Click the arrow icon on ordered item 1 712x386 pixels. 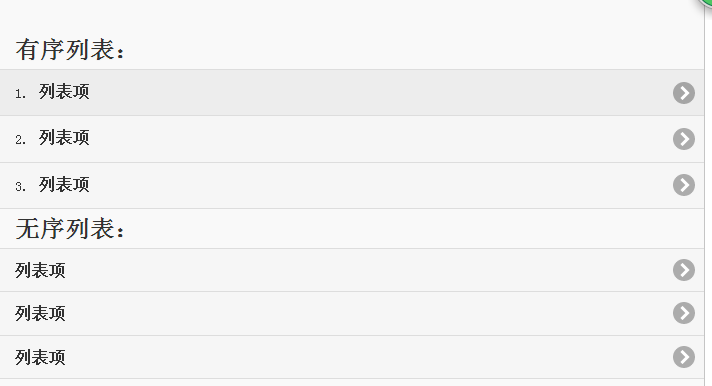[x=684, y=93]
